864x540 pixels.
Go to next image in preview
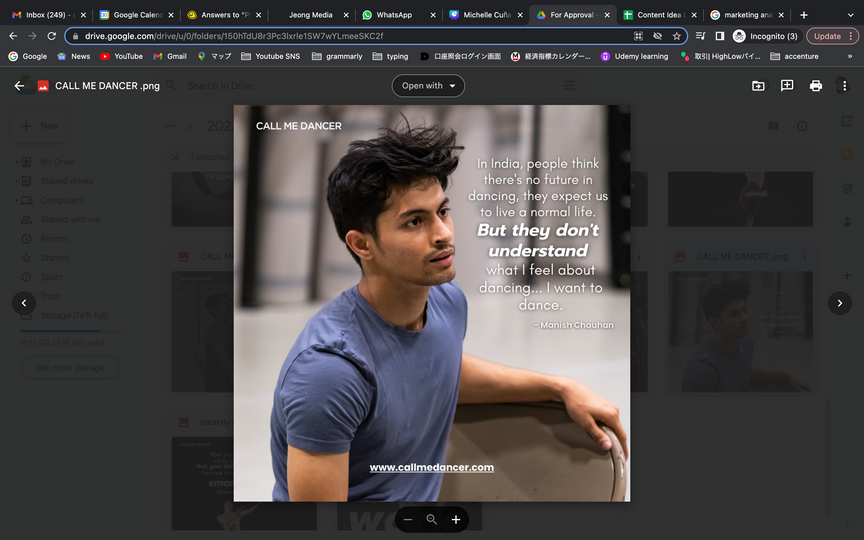point(840,303)
